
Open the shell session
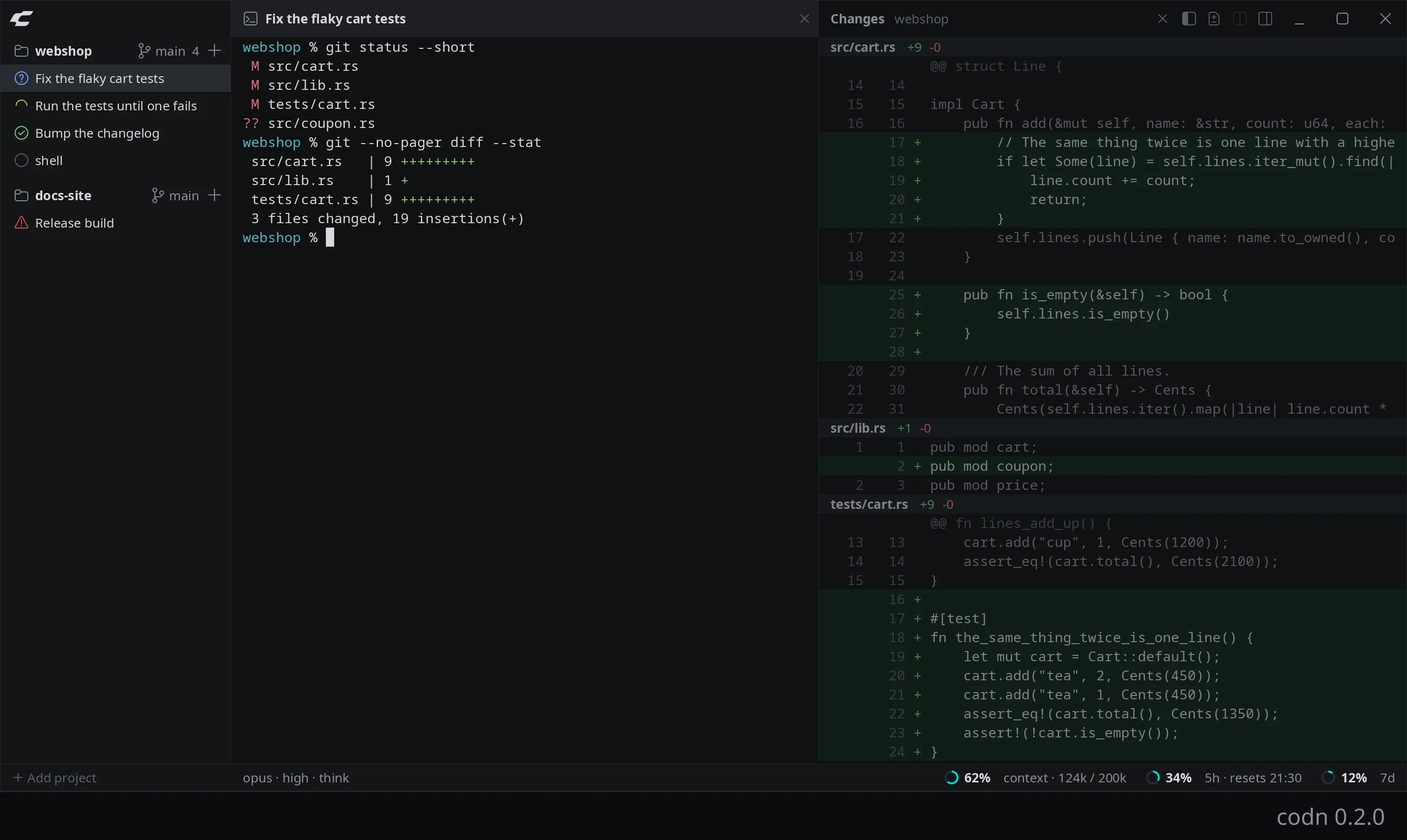[115, 161]
